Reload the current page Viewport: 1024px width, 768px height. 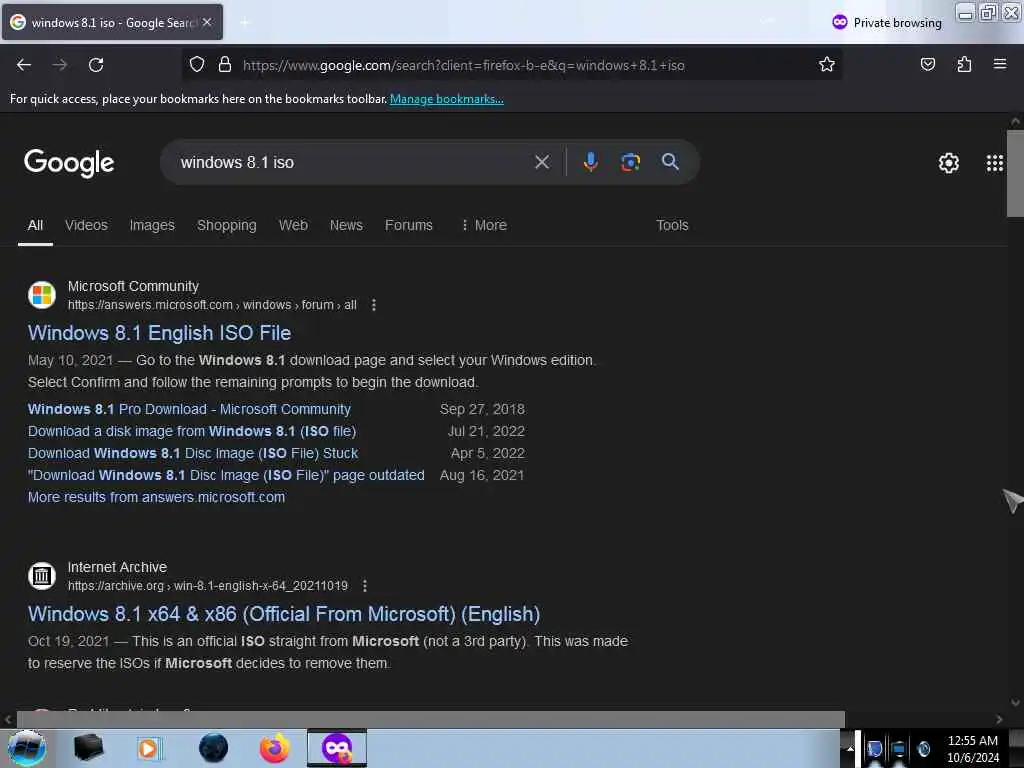[96, 65]
